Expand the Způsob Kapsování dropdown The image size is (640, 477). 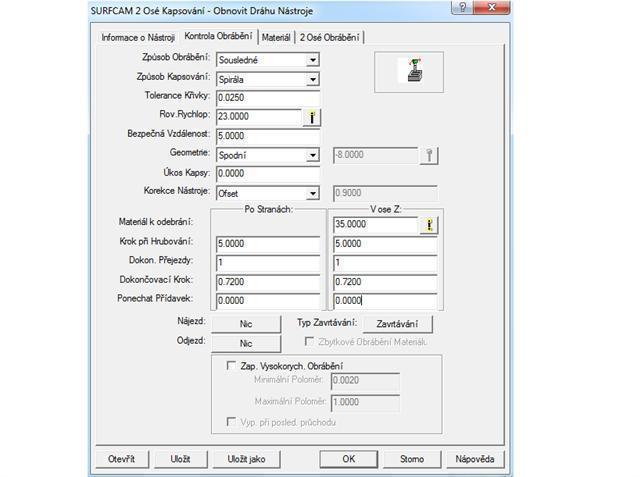312,79
